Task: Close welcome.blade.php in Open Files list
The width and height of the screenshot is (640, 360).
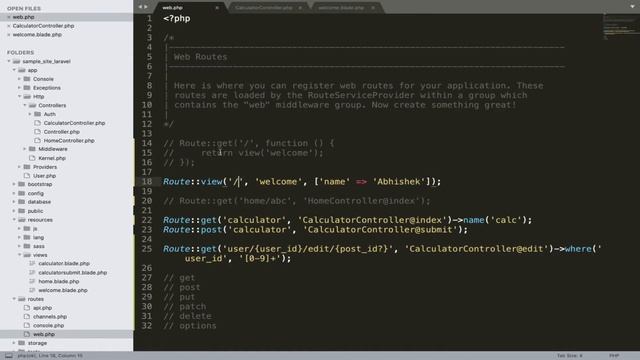Action: (x=9, y=35)
